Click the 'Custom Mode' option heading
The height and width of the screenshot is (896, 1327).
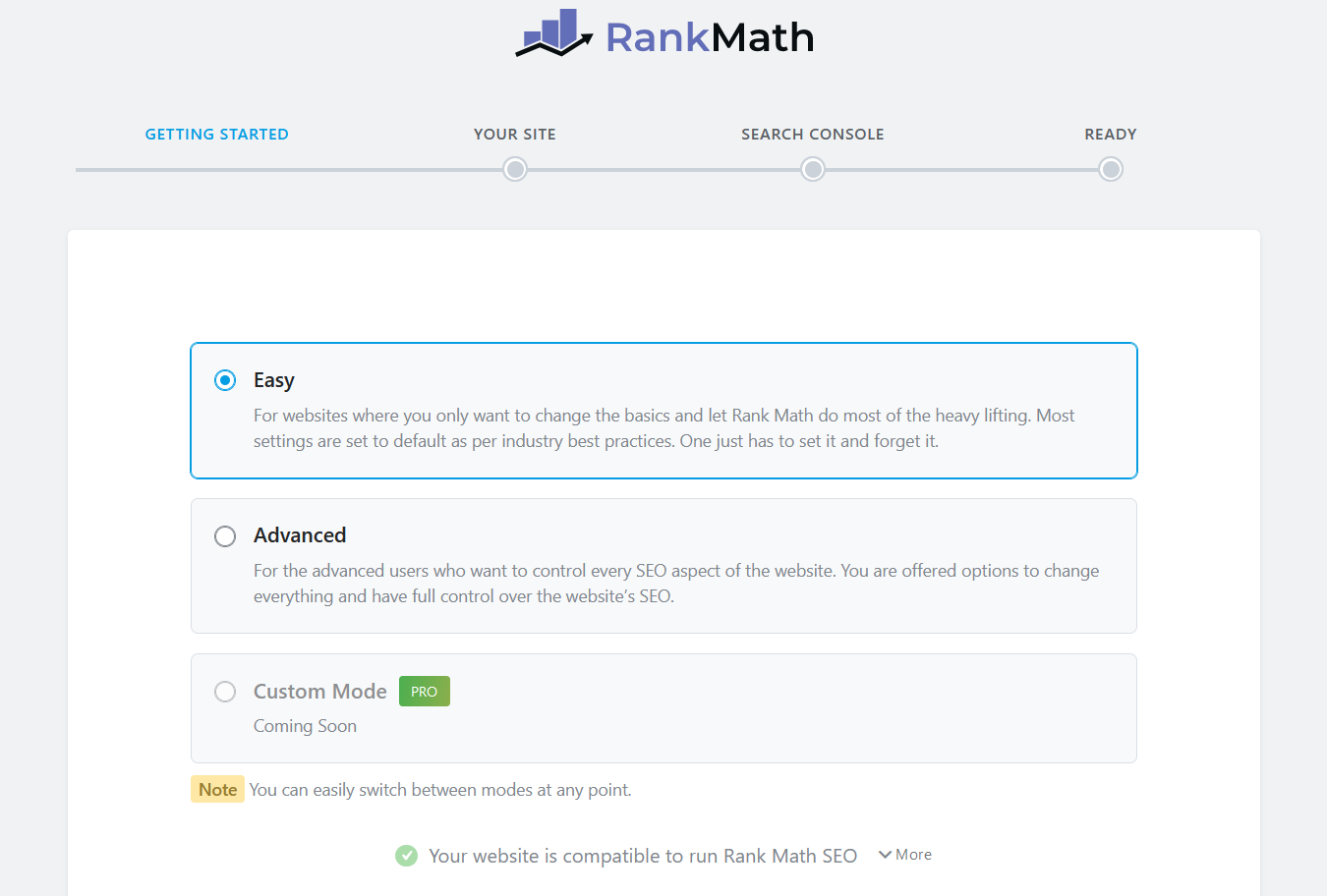(320, 692)
